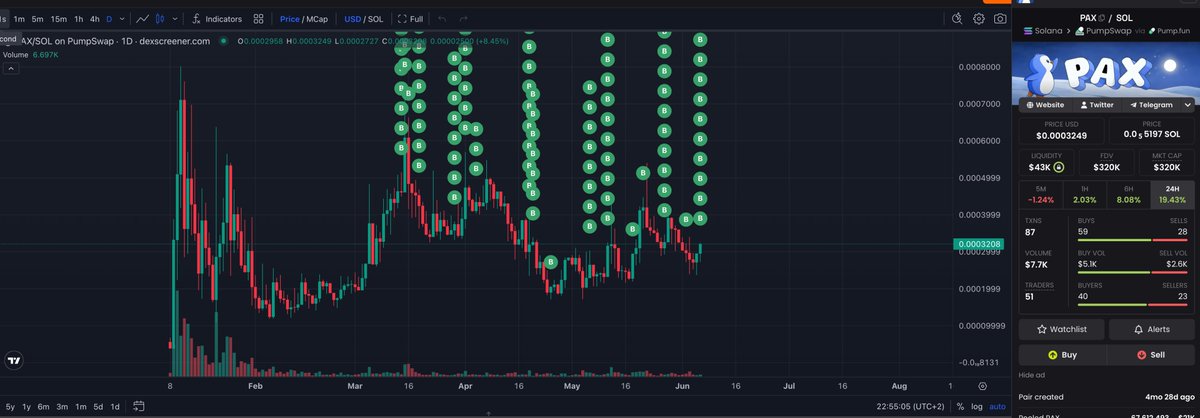Select the 15m timeframe
The width and height of the screenshot is (1200, 418).
(59, 18)
